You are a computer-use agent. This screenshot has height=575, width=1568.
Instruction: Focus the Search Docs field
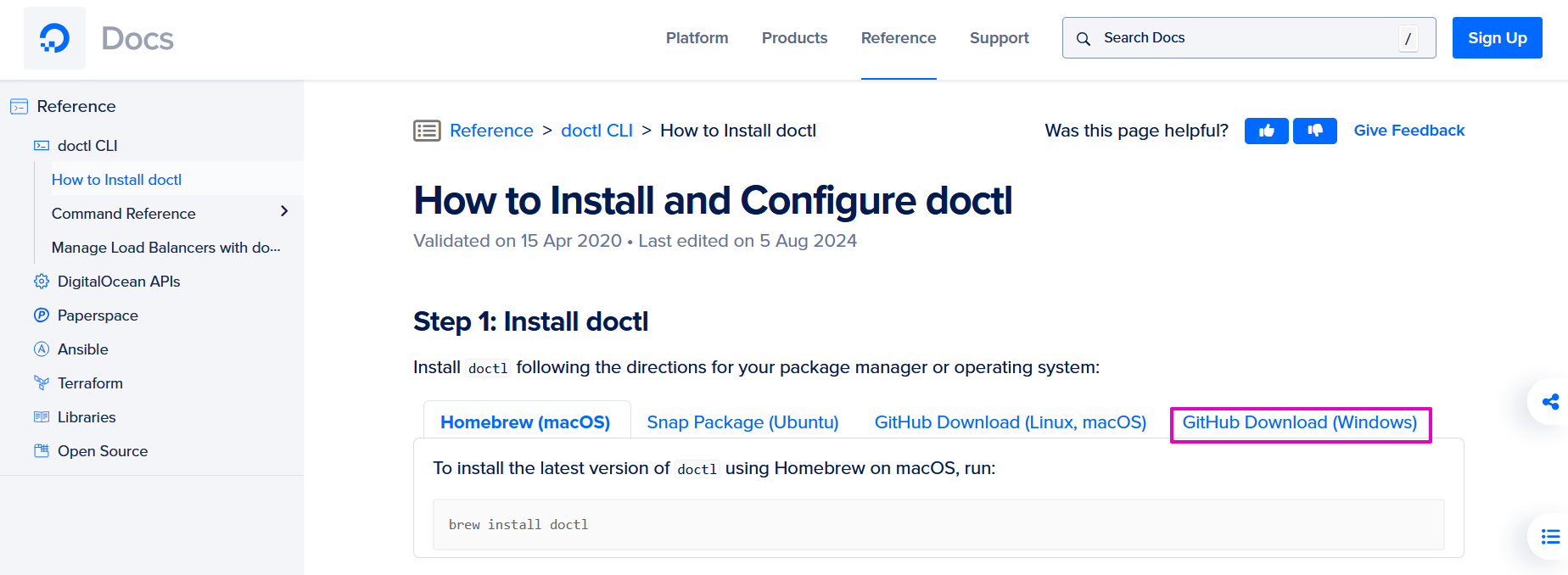(x=1249, y=38)
